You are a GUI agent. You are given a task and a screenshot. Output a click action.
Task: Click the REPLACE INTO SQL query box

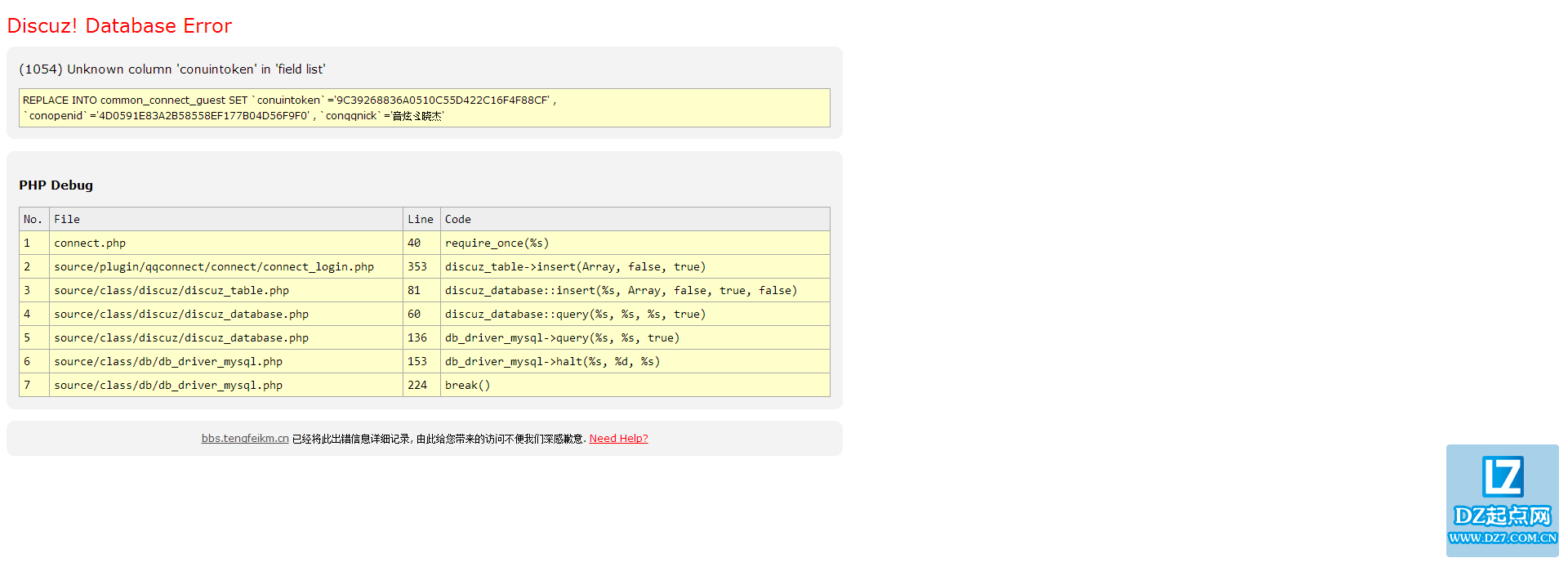[x=424, y=108]
